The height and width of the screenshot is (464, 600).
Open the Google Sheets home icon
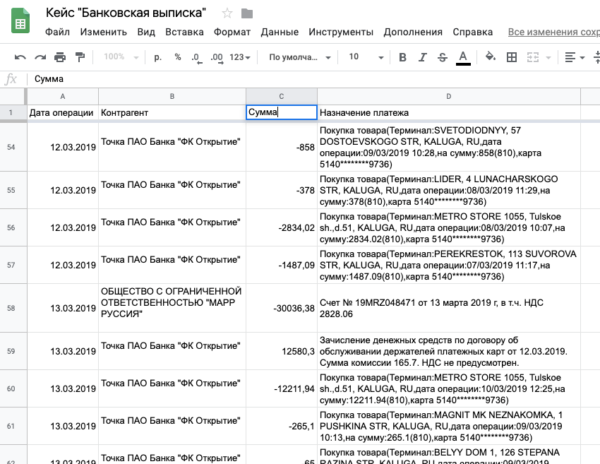[x=20, y=21]
